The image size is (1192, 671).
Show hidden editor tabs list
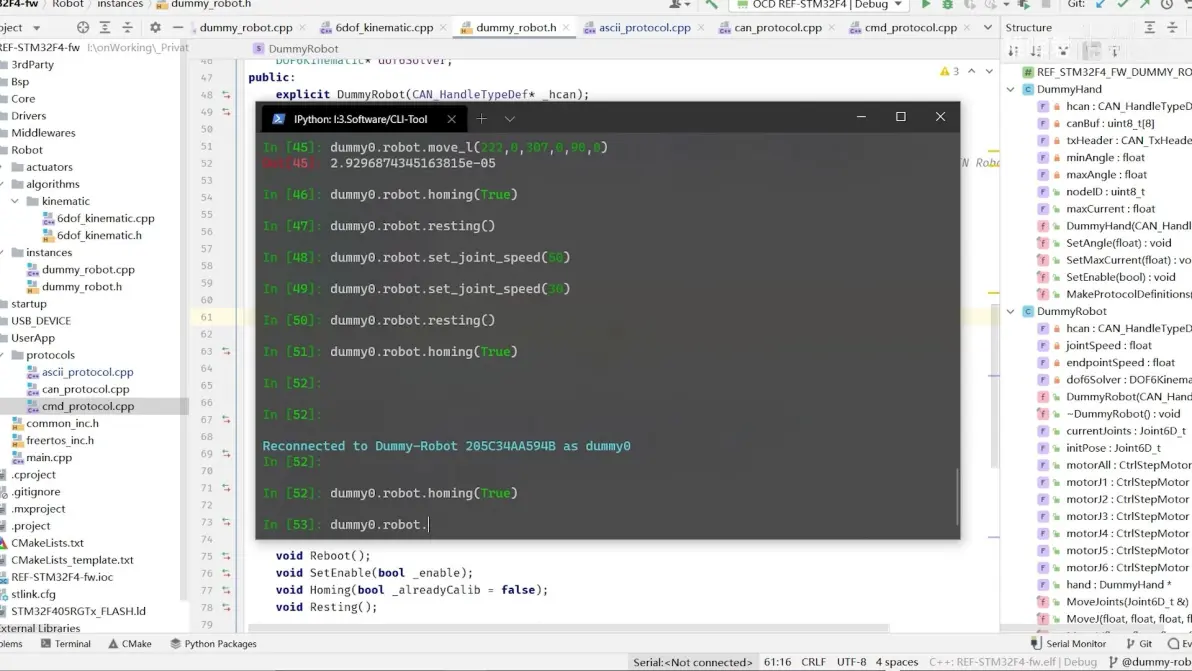[x=988, y=27]
